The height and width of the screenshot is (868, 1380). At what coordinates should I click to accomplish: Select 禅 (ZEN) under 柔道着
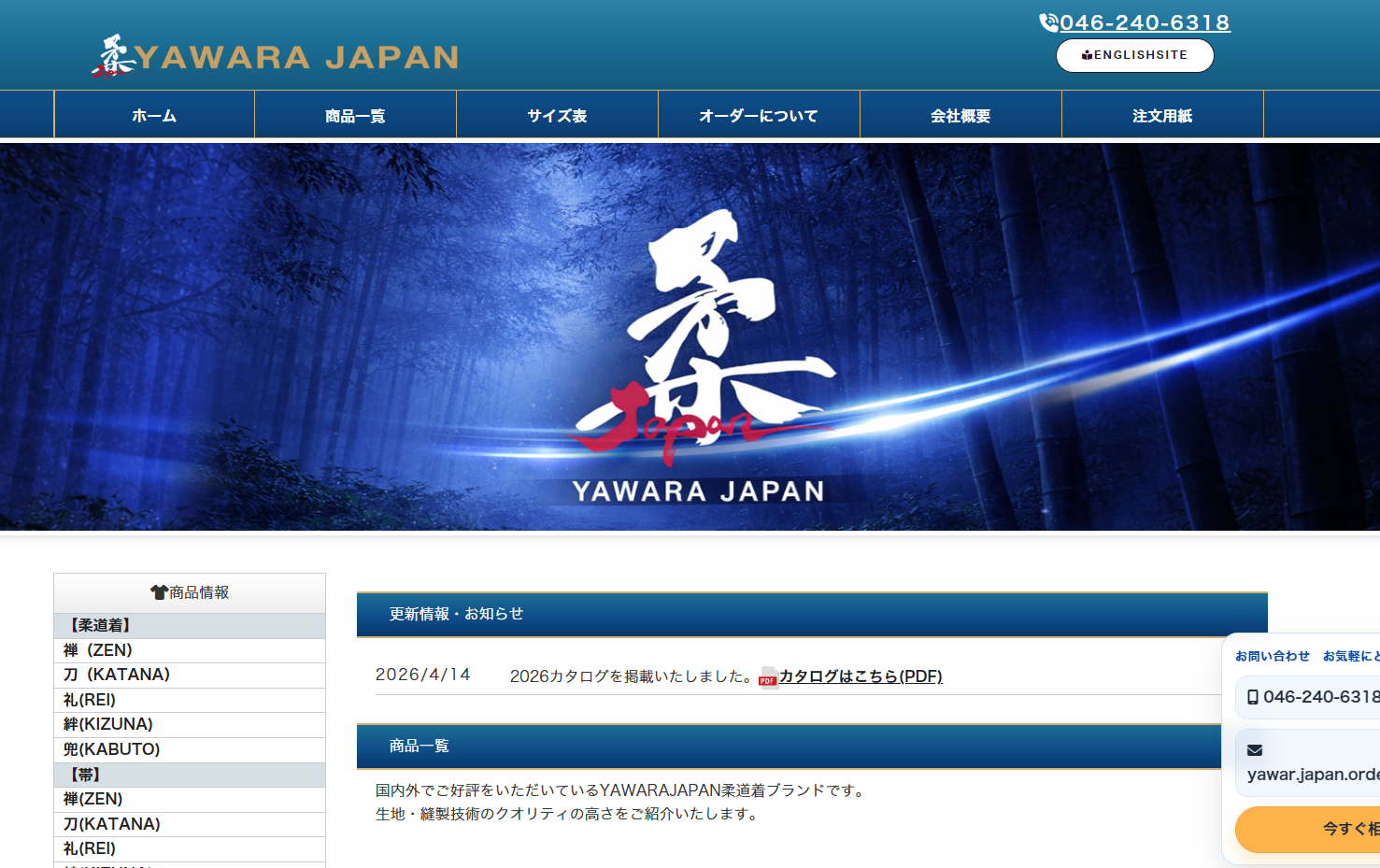pos(190,650)
